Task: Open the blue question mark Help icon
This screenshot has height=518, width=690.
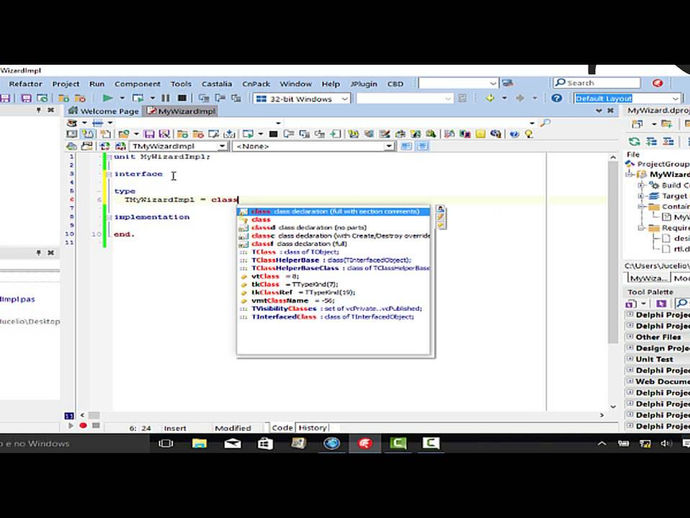Action: (556, 98)
